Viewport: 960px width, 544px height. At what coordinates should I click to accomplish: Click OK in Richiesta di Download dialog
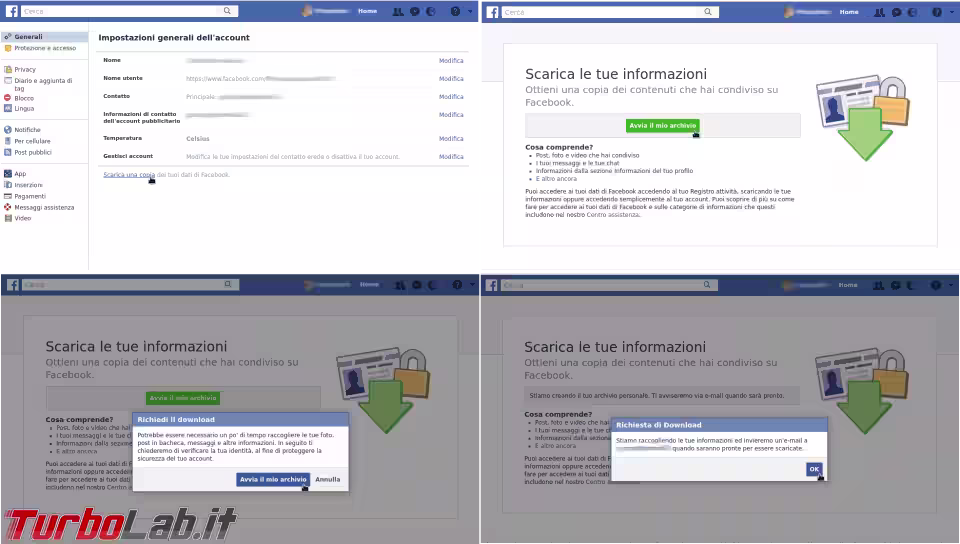pyautogui.click(x=814, y=469)
